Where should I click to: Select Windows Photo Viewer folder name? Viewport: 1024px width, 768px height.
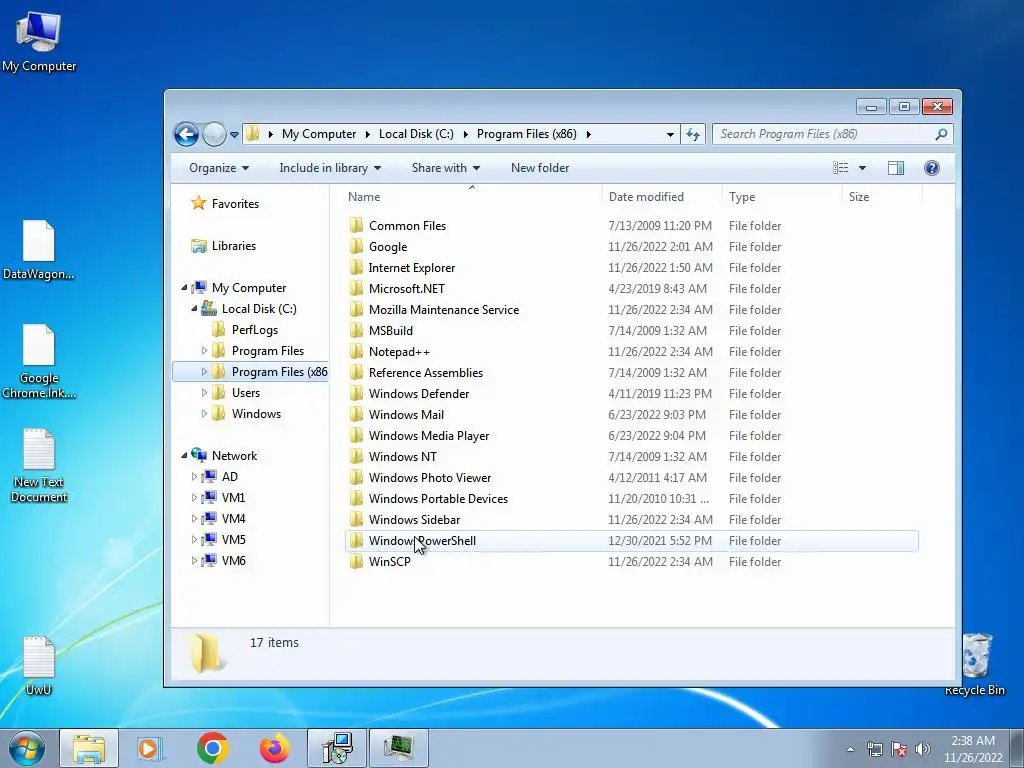pos(430,477)
